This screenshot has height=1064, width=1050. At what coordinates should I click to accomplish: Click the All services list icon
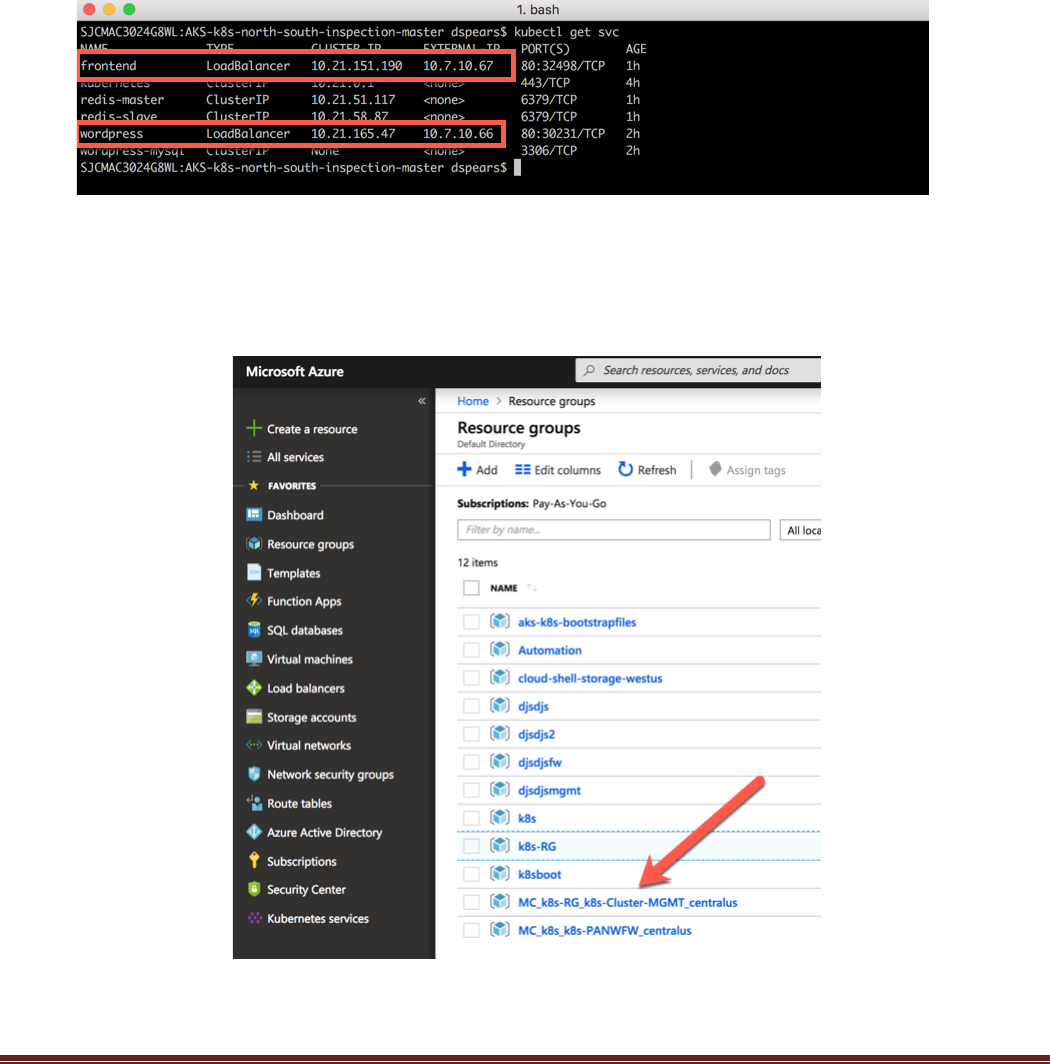(x=254, y=457)
